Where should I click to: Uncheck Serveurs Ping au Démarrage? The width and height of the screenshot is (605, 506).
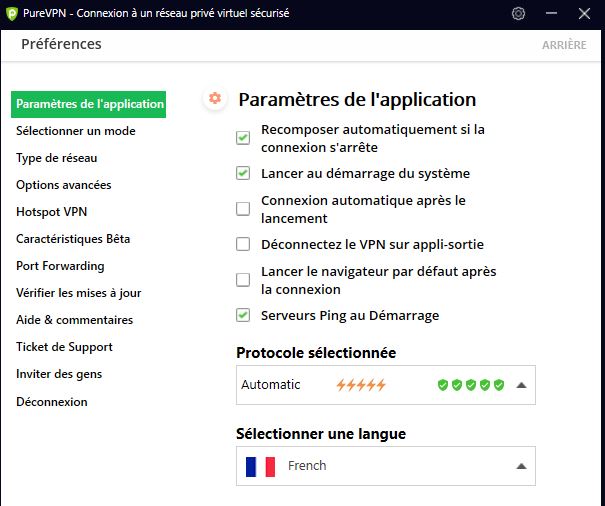click(x=243, y=315)
